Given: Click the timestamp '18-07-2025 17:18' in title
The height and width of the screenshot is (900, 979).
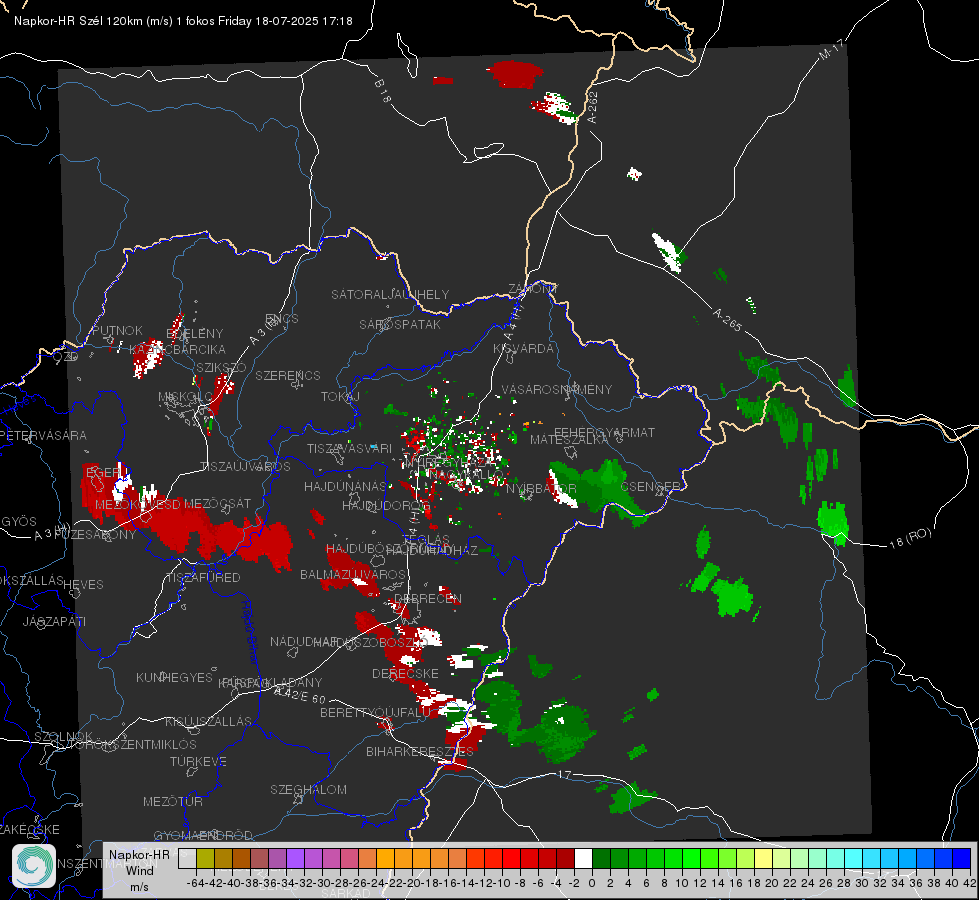Looking at the screenshot, I should click(x=304, y=21).
